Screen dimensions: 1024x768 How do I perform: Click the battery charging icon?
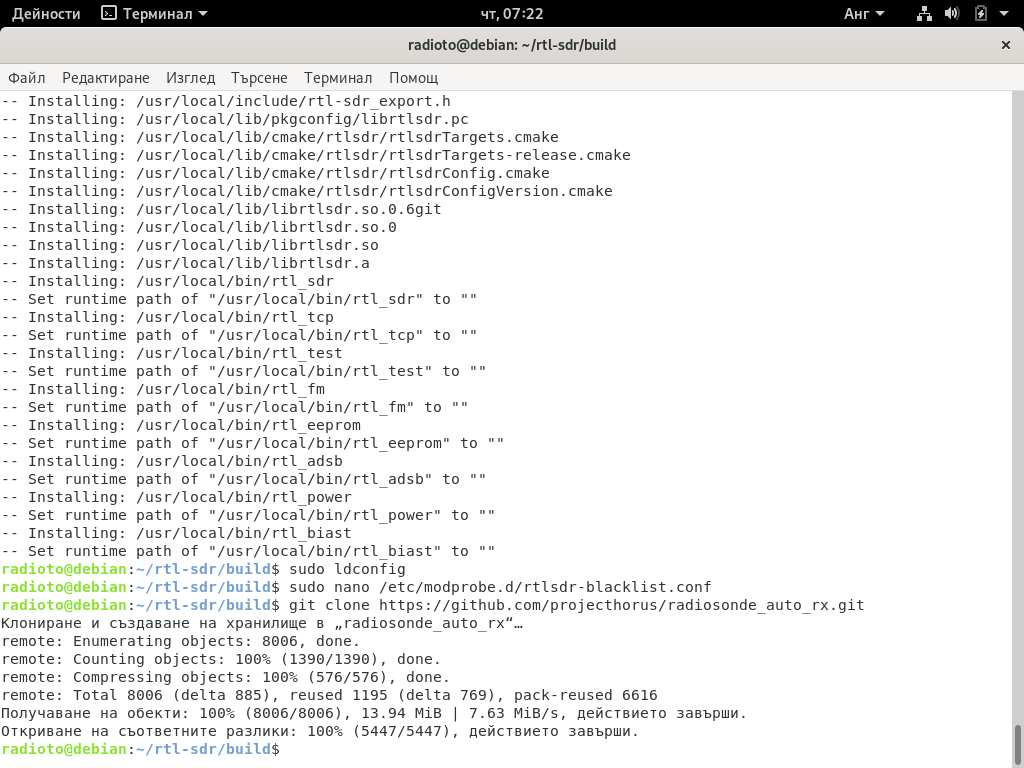coord(980,14)
